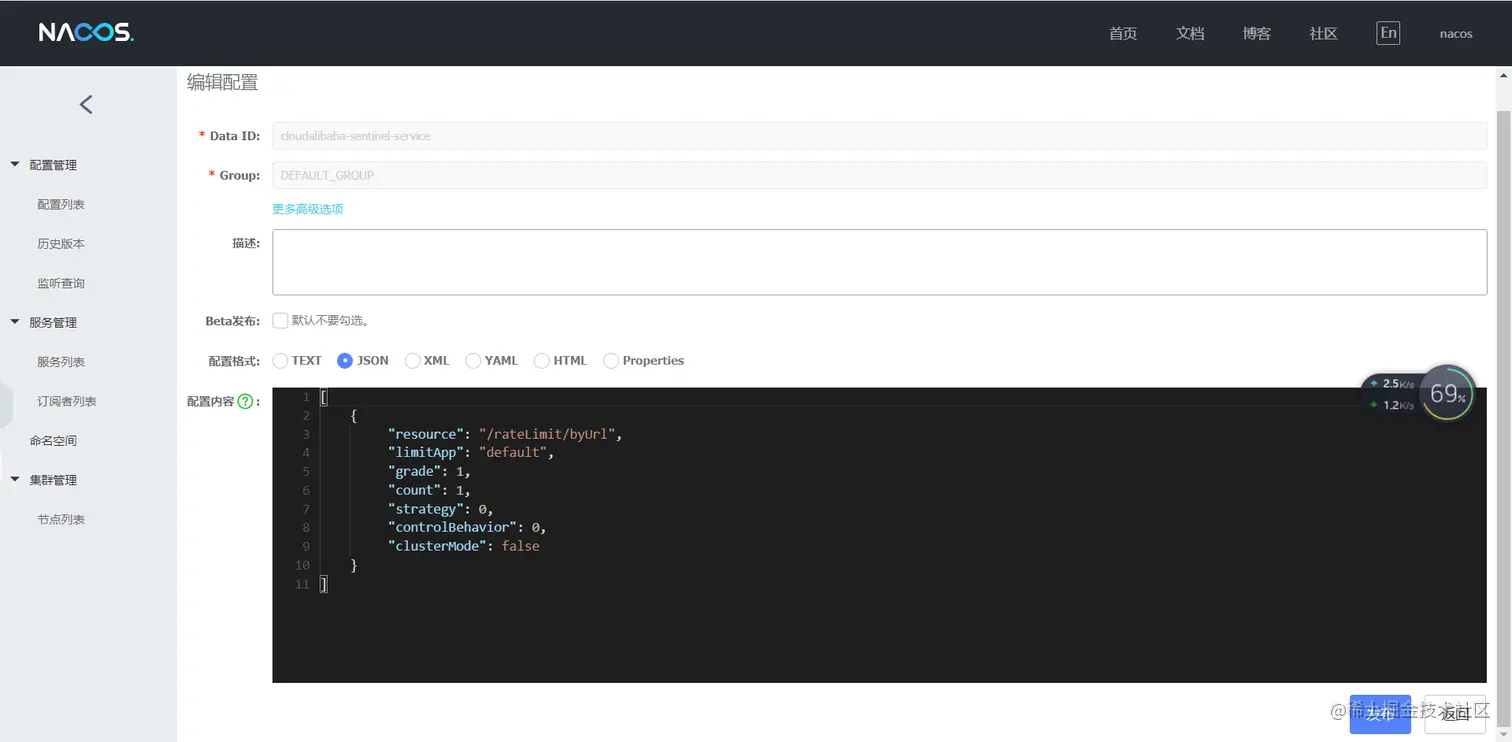Click the blue 发布 publish button

click(1379, 714)
